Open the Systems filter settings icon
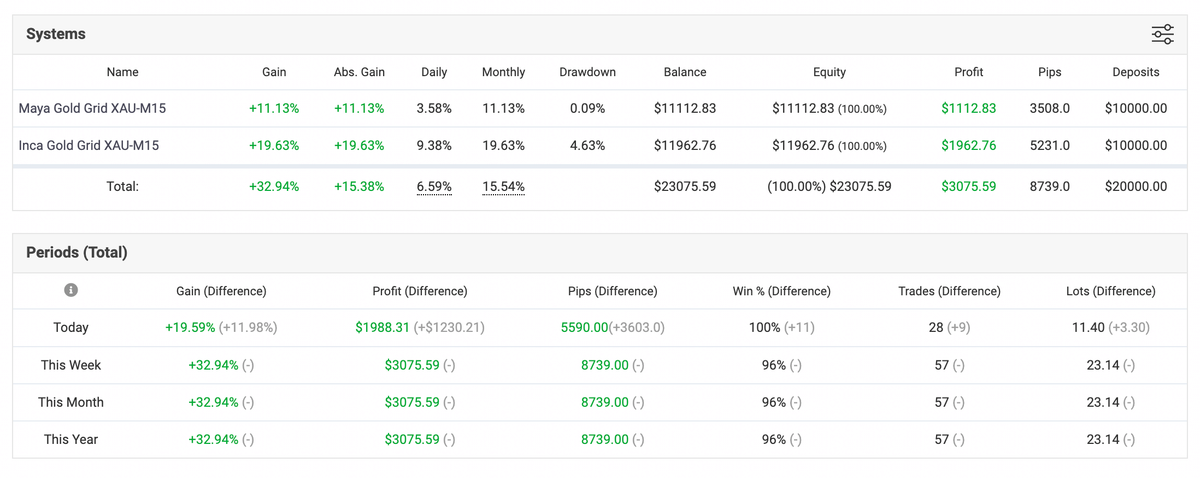The height and width of the screenshot is (478, 1200). 1162,35
